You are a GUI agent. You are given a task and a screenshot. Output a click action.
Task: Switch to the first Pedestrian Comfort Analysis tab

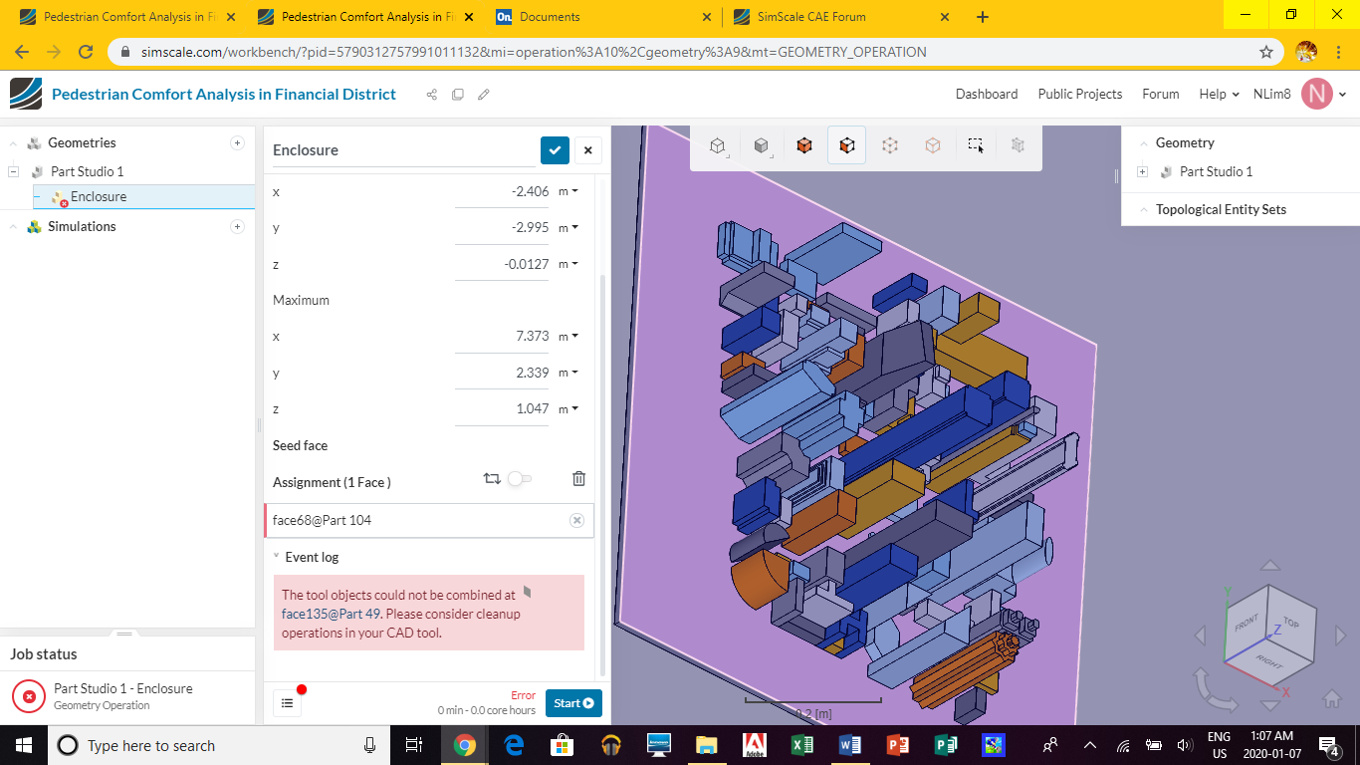coord(127,17)
